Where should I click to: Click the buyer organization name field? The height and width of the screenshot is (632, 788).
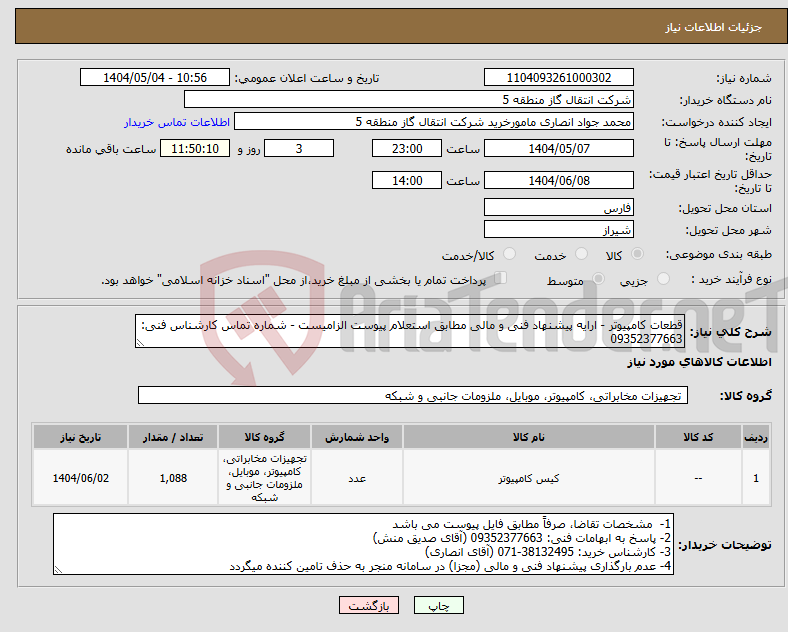click(409, 99)
